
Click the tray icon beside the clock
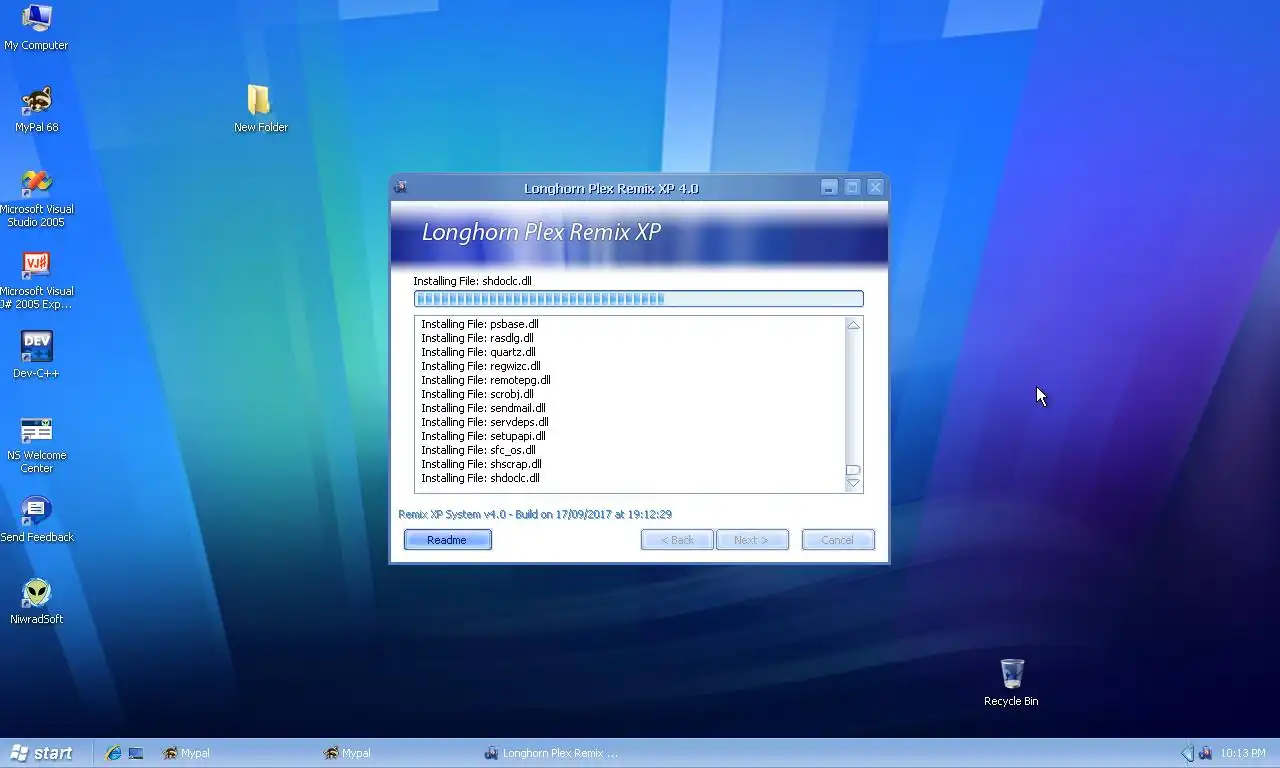(1205, 753)
